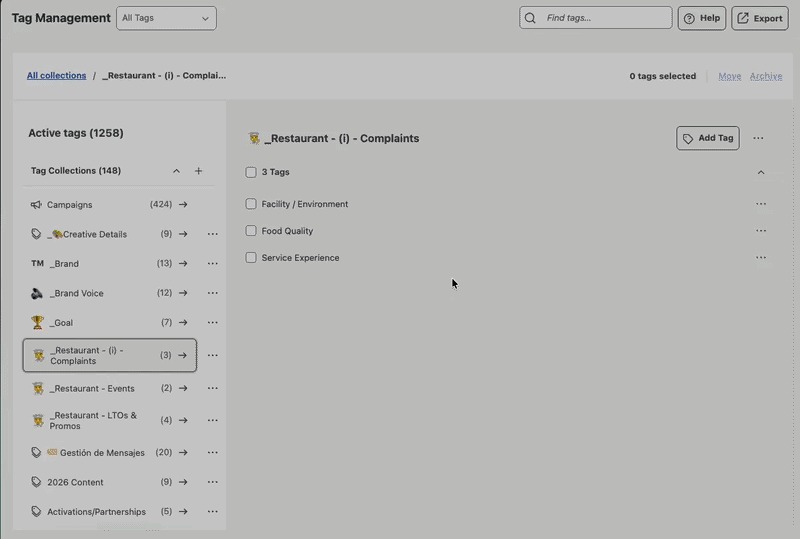Open more options for Food Quality tag
The image size is (800, 539).
[x=761, y=231]
